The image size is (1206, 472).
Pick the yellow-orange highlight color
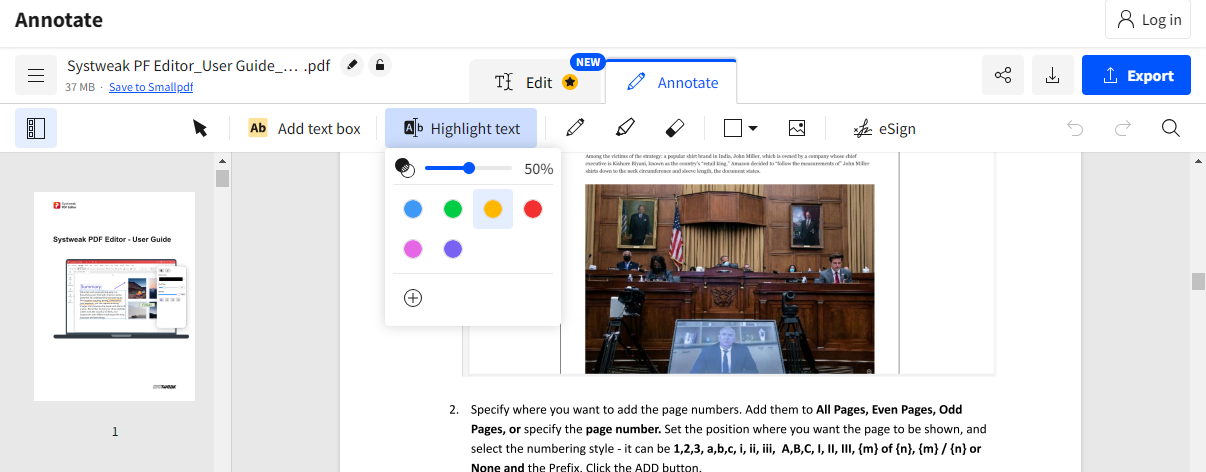493,209
